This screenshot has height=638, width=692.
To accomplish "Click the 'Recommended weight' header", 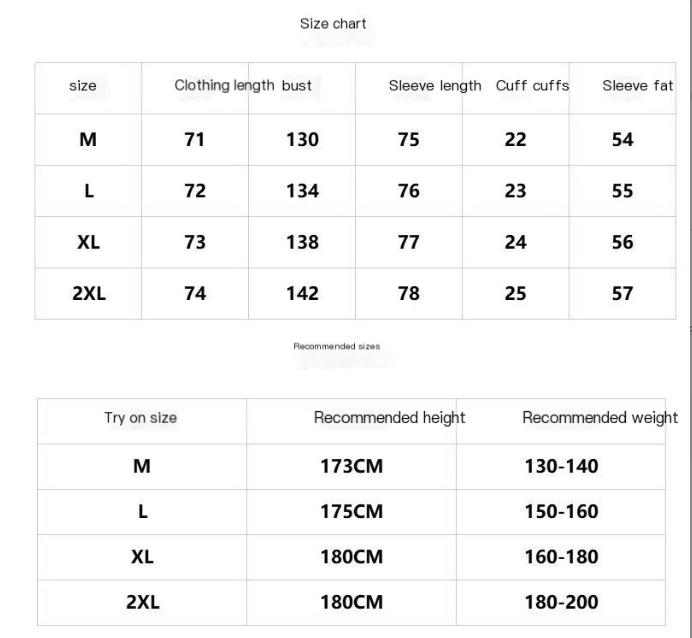I will 599,418.
